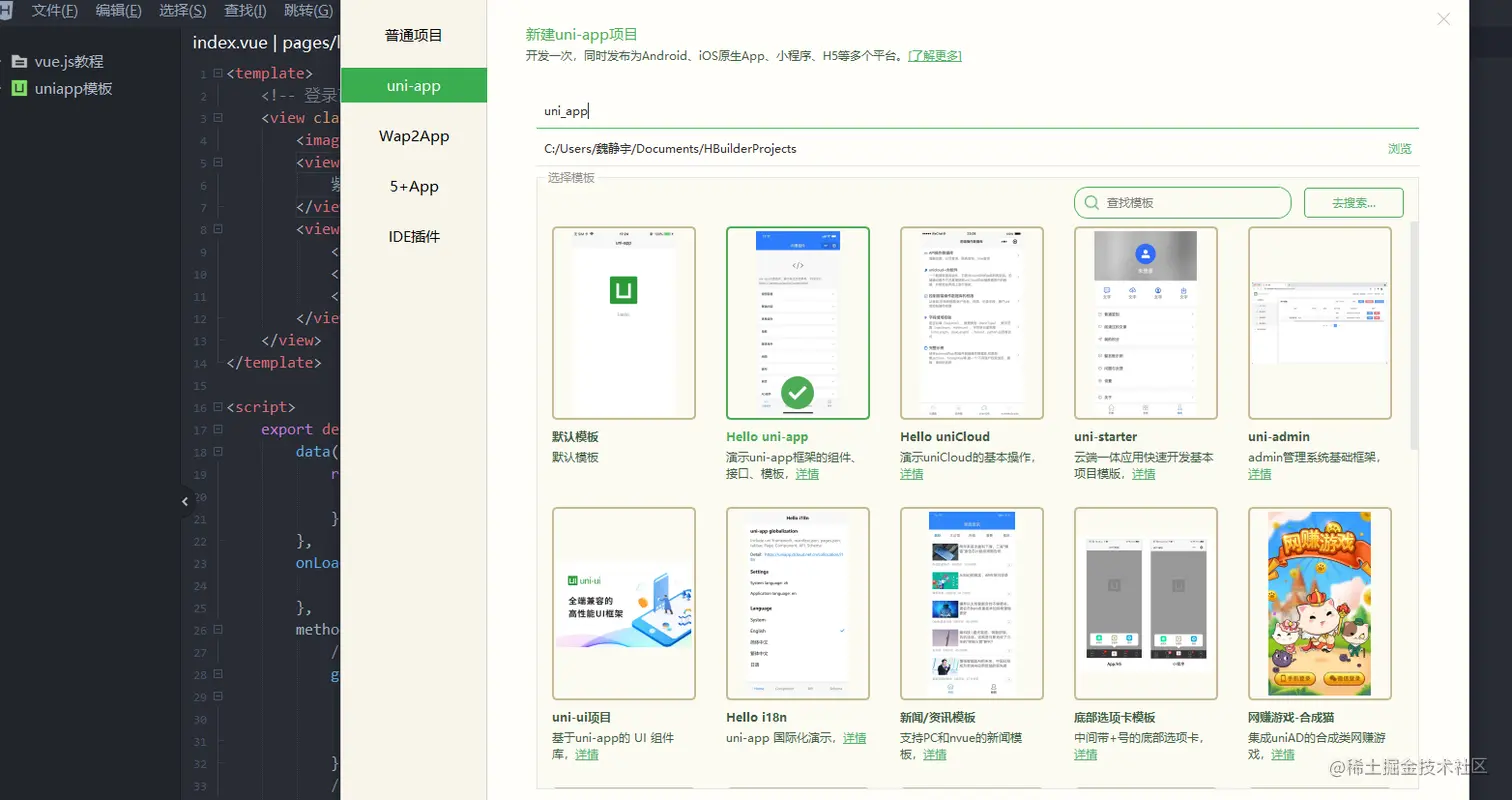The image size is (1512, 800).
Task: Click the HBuilderX logo in the title bar
Action: pos(8,10)
